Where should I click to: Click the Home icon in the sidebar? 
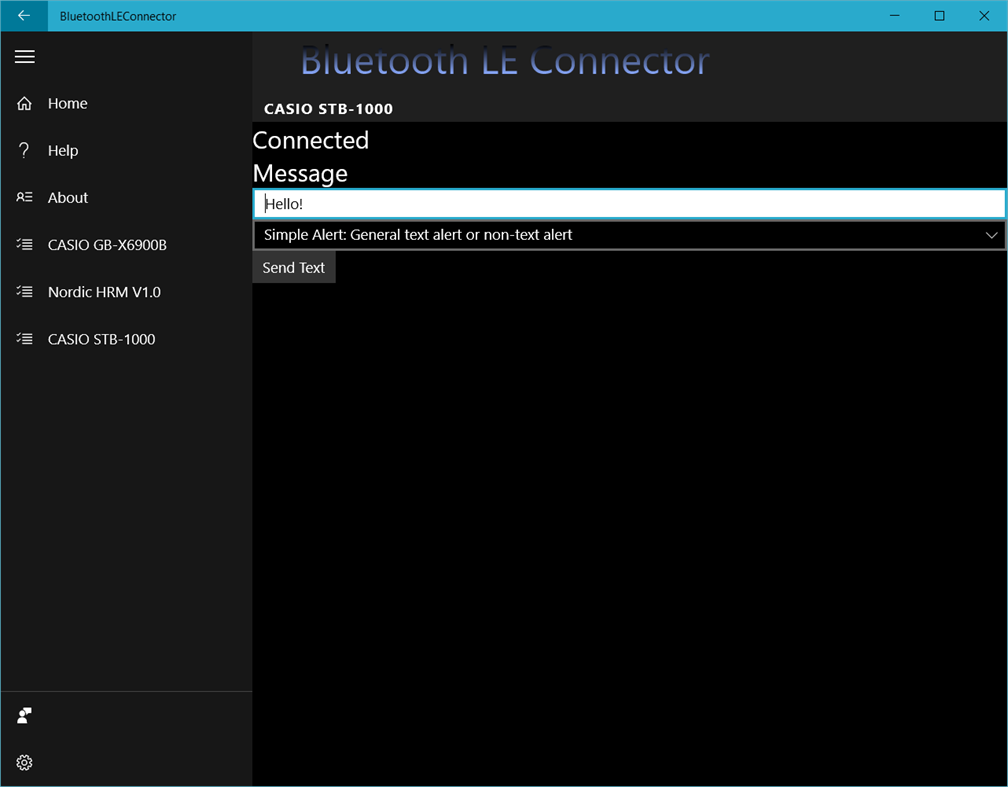pos(24,103)
